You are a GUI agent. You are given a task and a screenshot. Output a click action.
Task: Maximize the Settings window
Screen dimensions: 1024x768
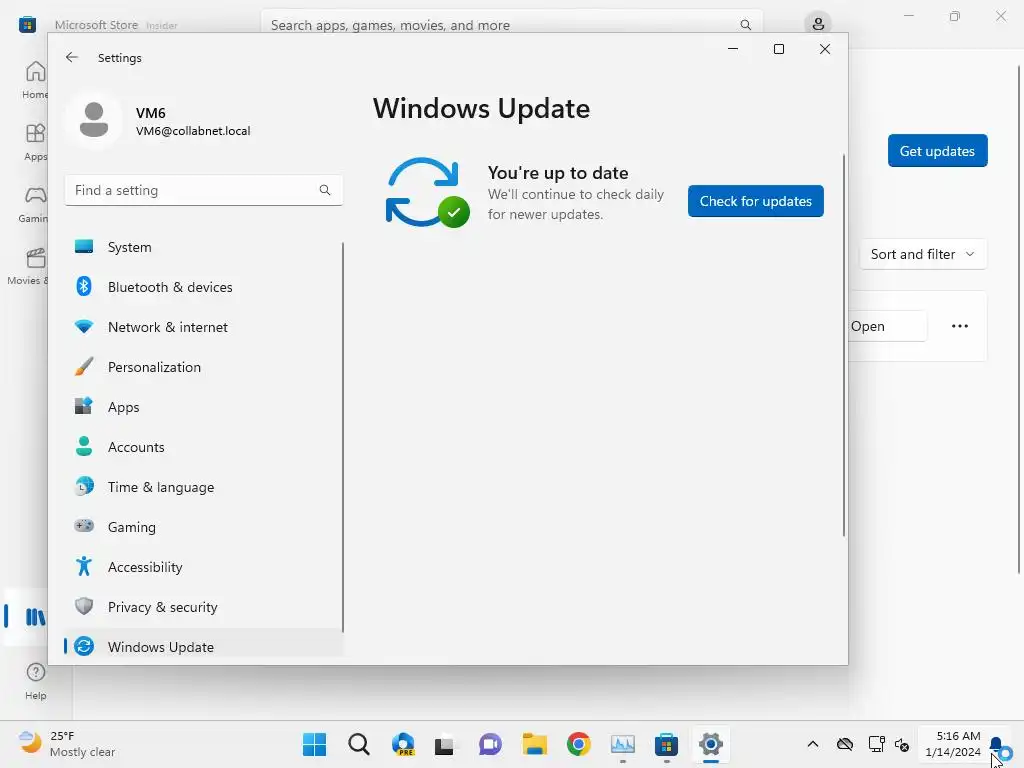(778, 49)
